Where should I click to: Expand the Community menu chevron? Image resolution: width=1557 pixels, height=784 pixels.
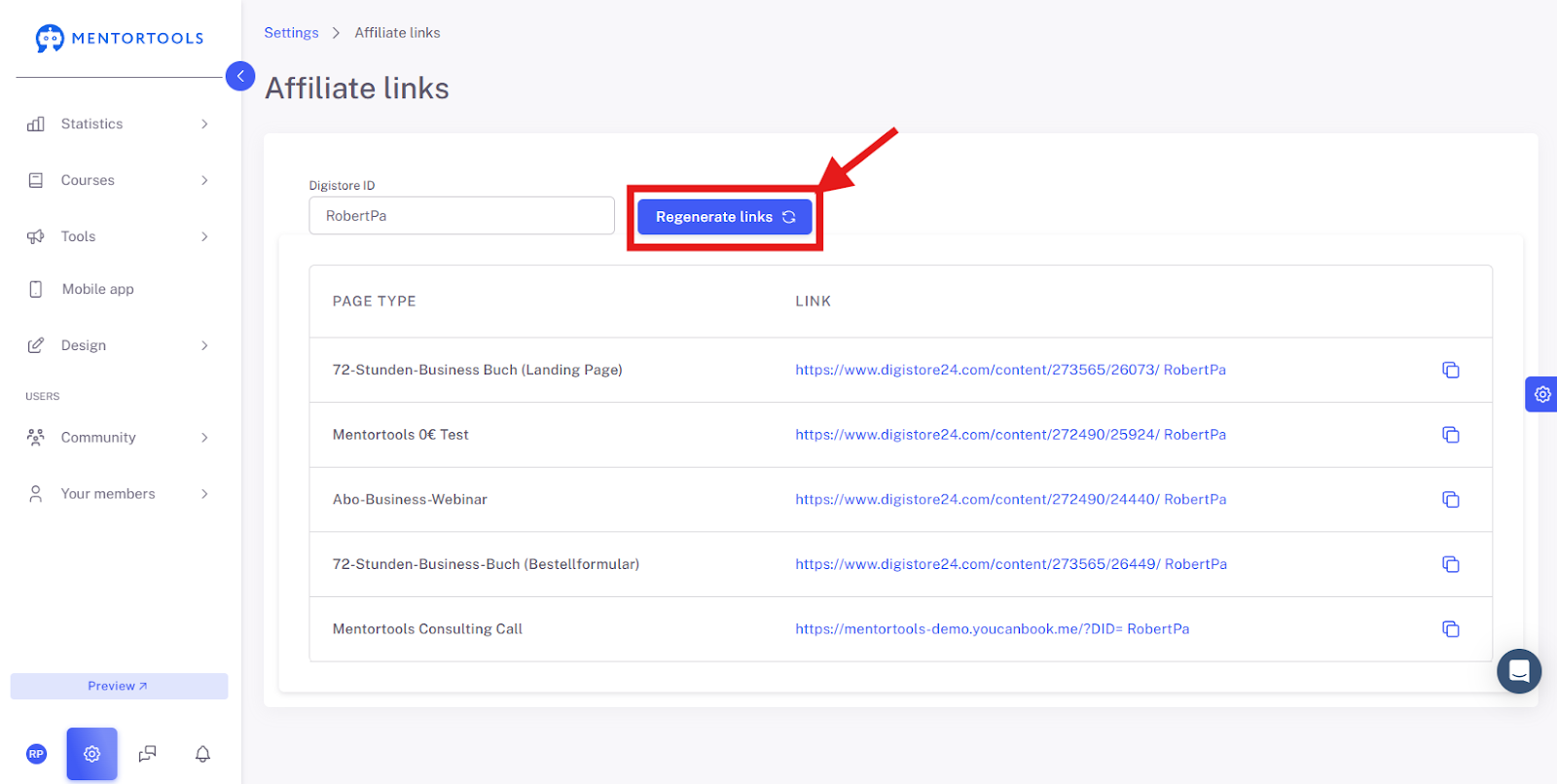204,438
